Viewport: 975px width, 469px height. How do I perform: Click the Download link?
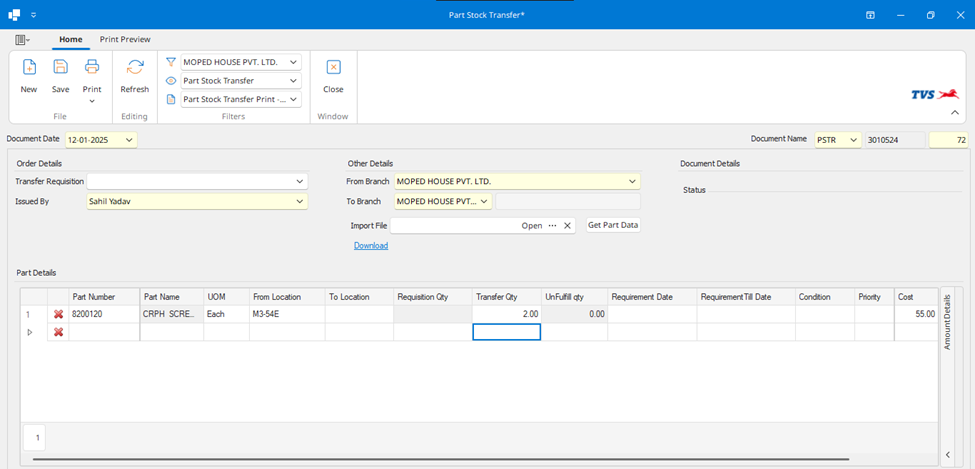click(x=370, y=246)
